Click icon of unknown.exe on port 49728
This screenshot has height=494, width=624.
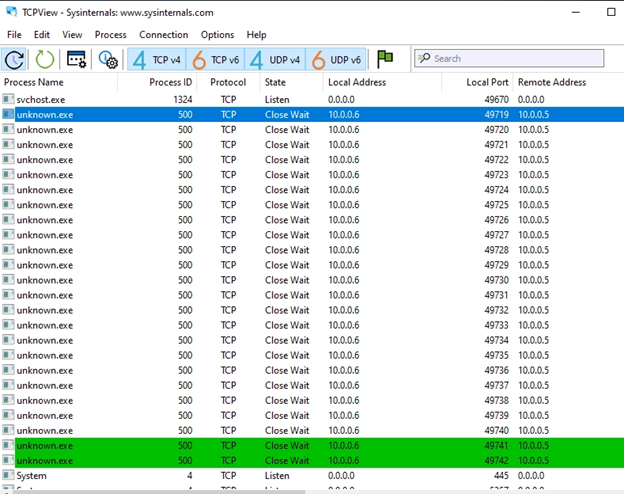tap(8, 250)
